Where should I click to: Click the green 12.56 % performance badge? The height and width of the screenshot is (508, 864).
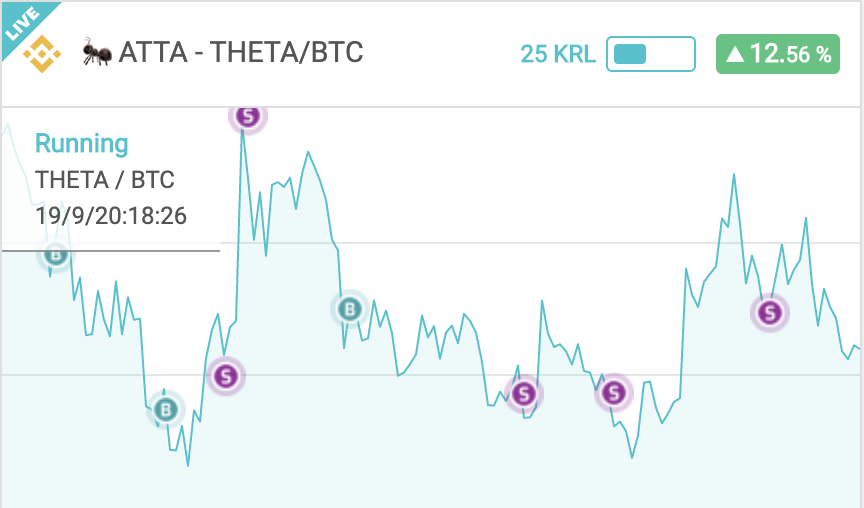777,54
